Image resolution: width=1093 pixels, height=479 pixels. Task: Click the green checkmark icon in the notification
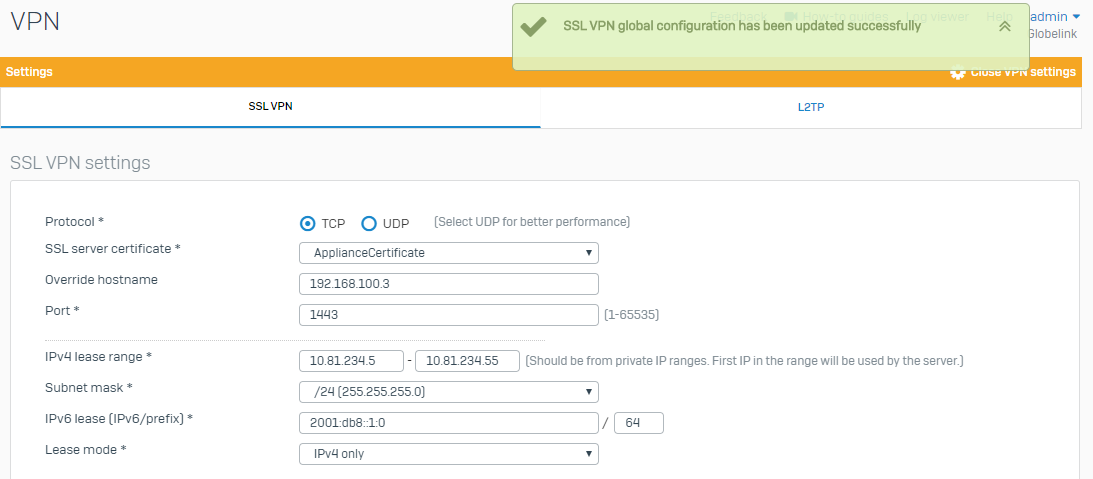tap(533, 26)
